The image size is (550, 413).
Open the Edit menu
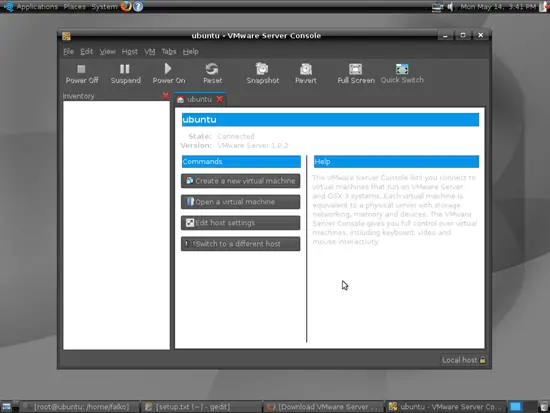tap(86, 52)
